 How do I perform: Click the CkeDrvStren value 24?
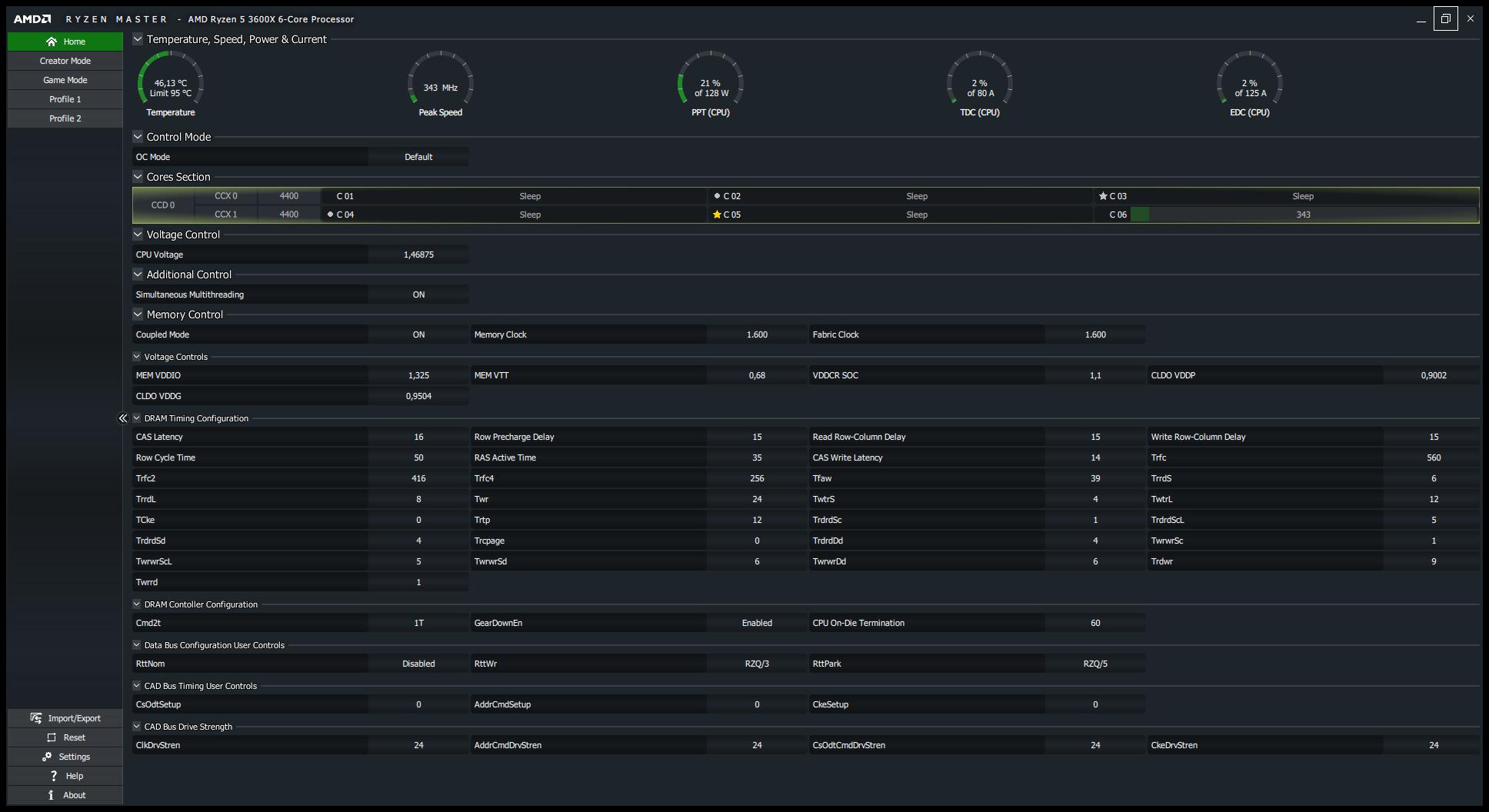click(1434, 745)
